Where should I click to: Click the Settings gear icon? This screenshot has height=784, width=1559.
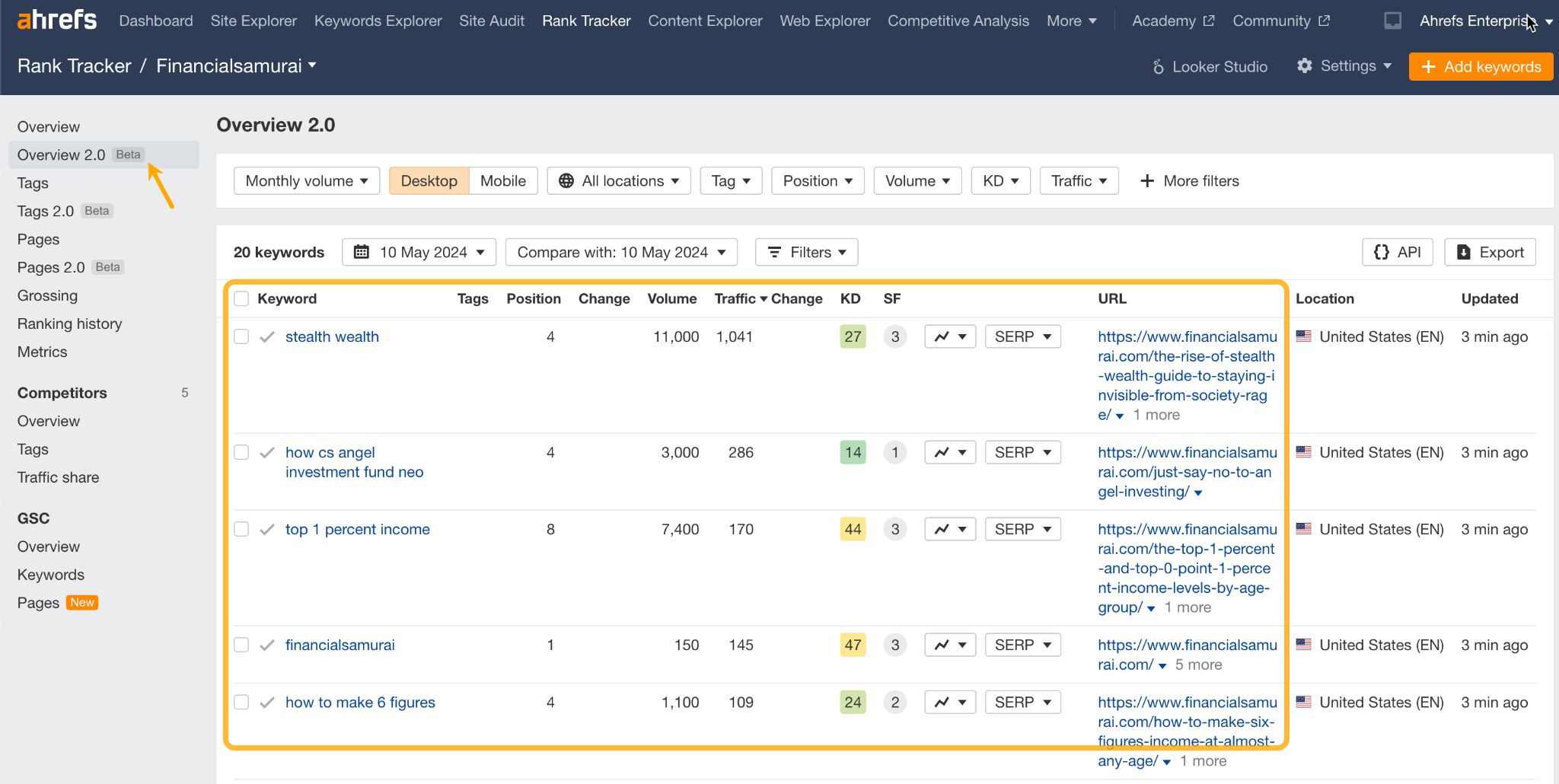point(1305,66)
